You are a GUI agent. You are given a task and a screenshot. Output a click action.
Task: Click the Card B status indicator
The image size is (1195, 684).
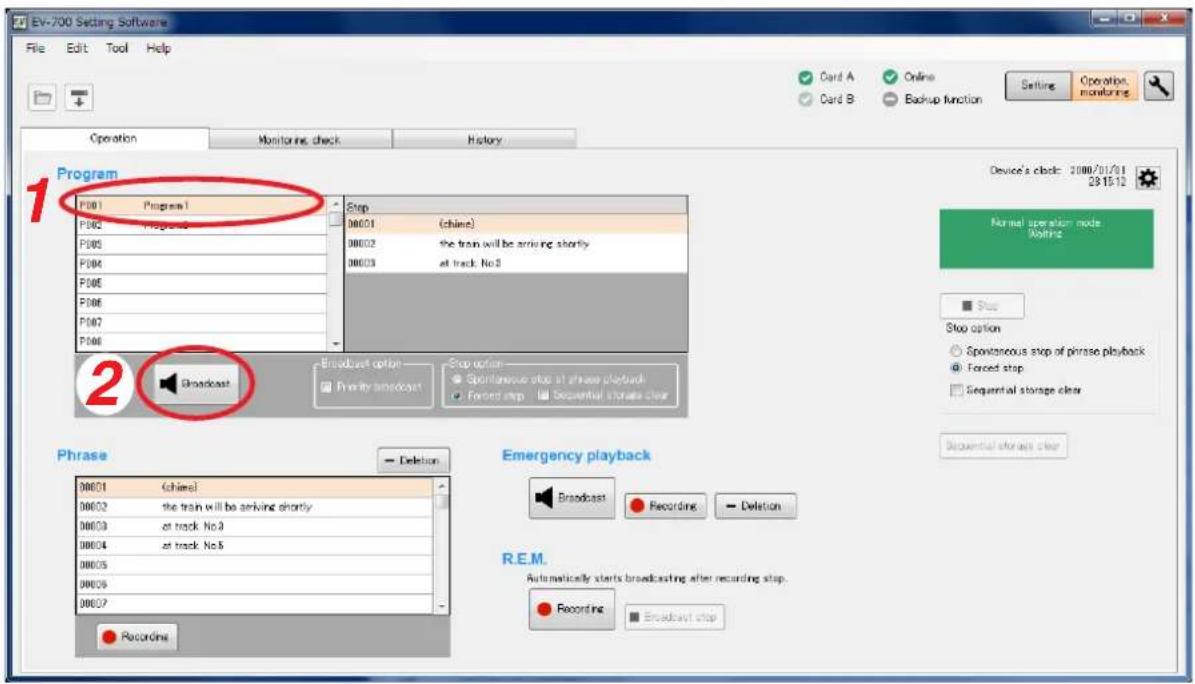click(x=826, y=99)
